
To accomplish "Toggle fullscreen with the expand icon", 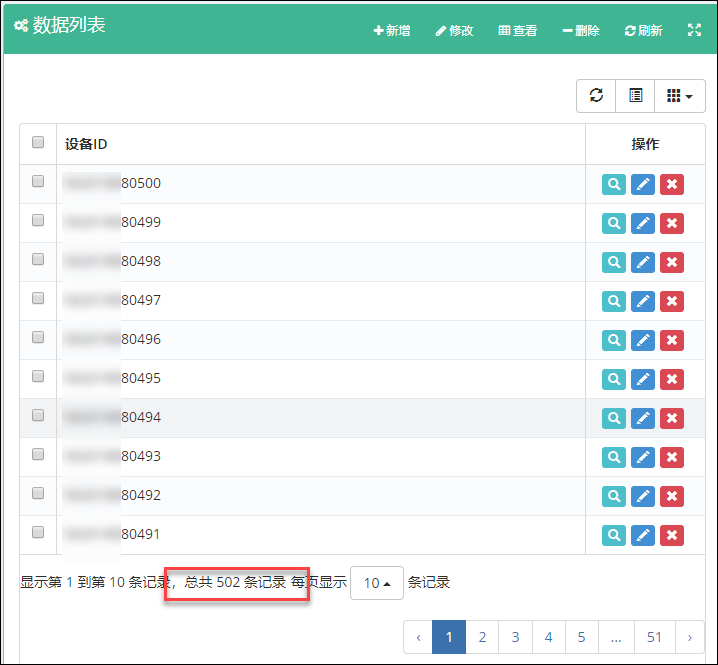I will point(694,30).
